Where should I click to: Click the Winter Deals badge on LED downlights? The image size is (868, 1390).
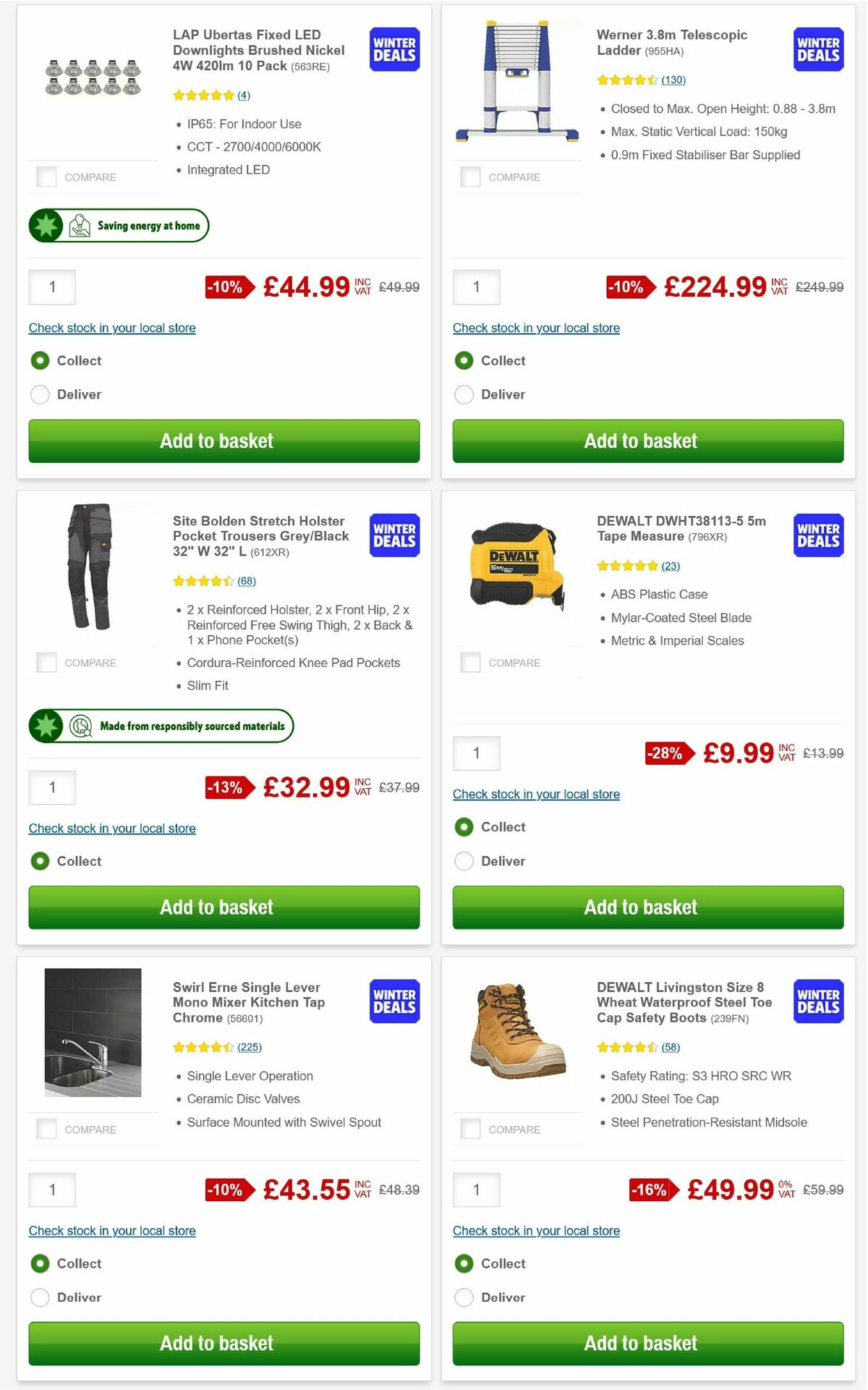(x=393, y=49)
